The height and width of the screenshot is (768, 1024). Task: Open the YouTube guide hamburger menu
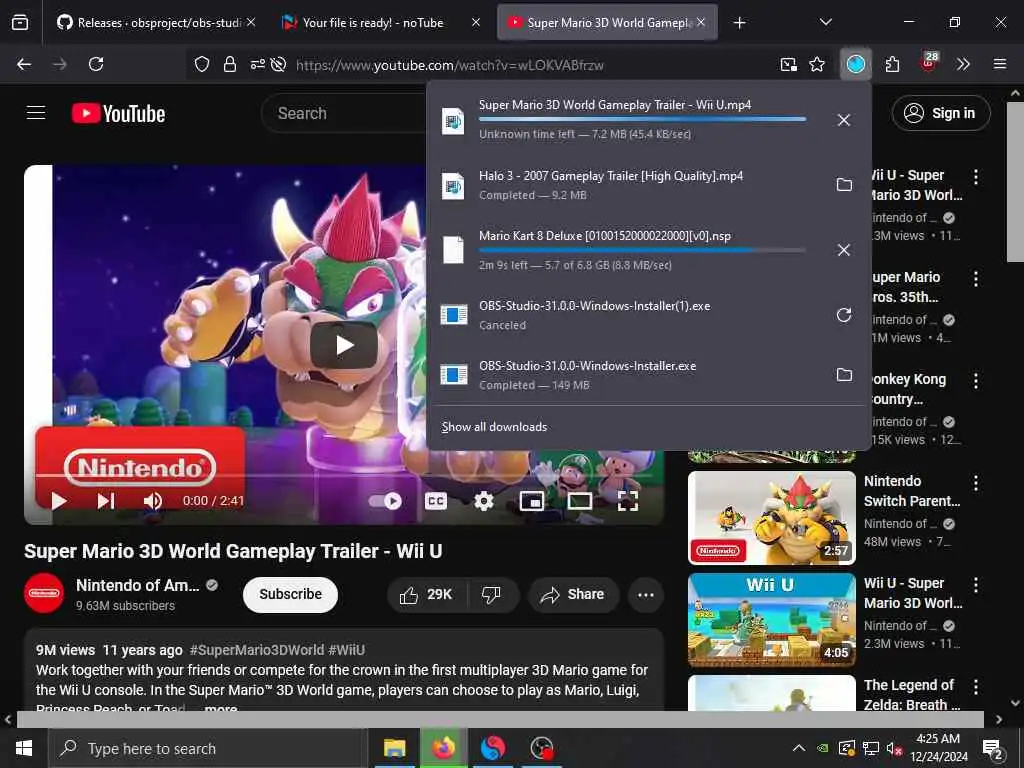coord(36,113)
